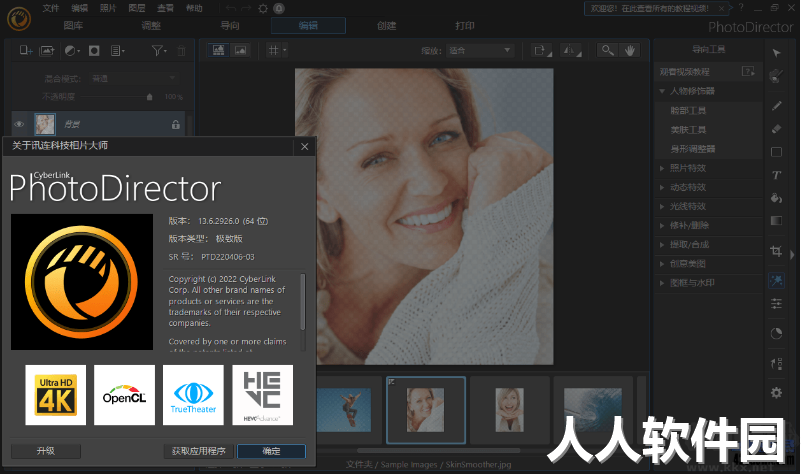Add a photo layer from image
Viewport: 801px width, 474px height.
tap(46, 50)
